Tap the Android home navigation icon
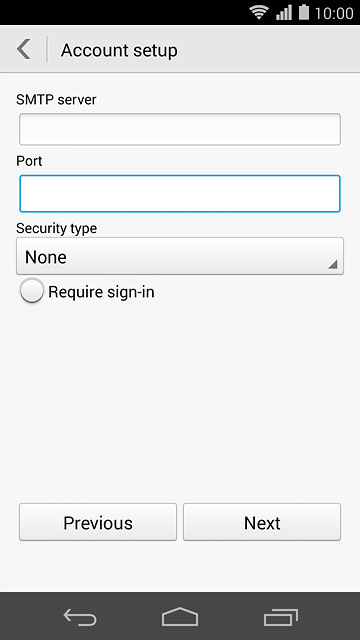The height and width of the screenshot is (640, 360). (180, 617)
